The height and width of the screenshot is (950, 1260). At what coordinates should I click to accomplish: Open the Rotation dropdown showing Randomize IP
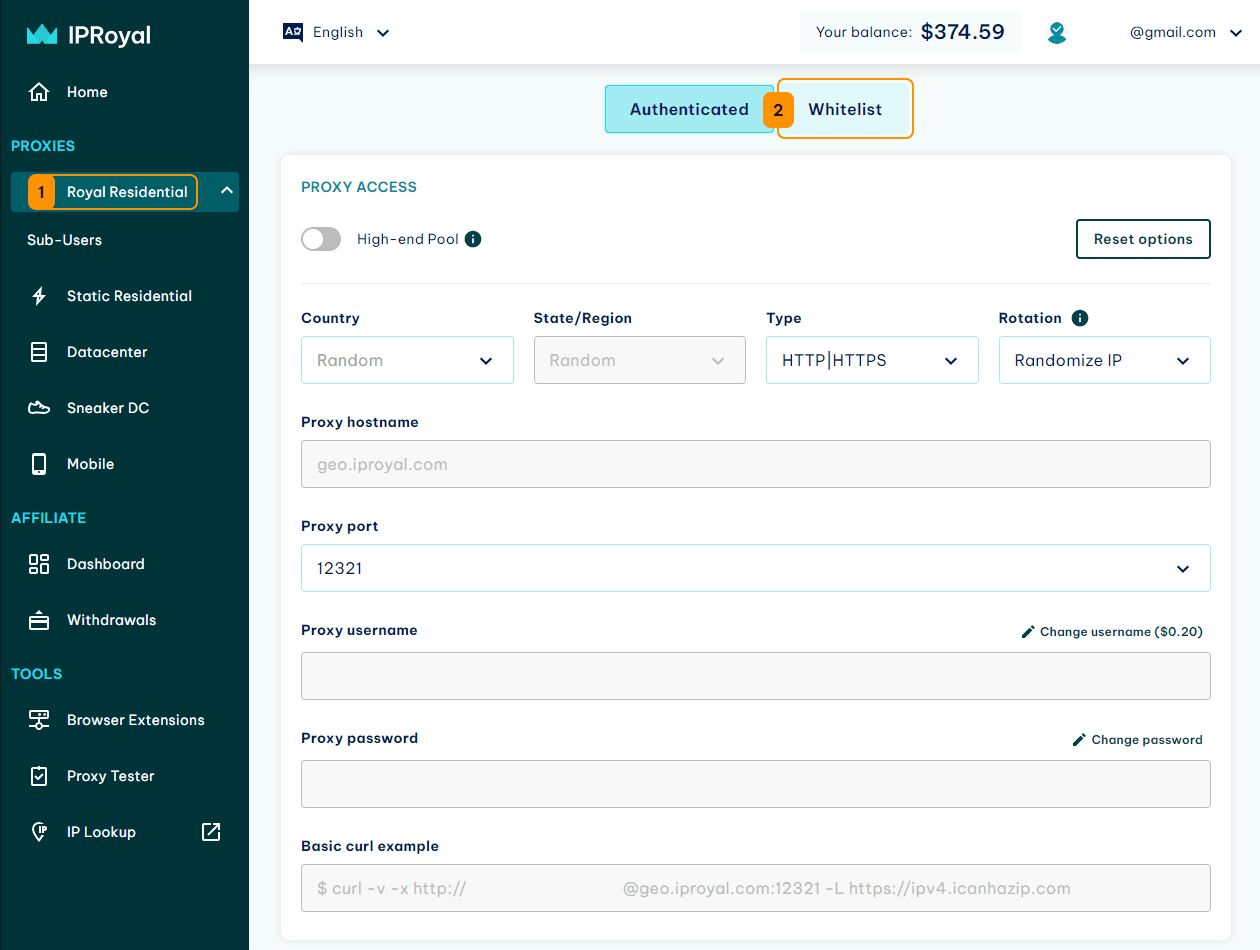point(1105,360)
